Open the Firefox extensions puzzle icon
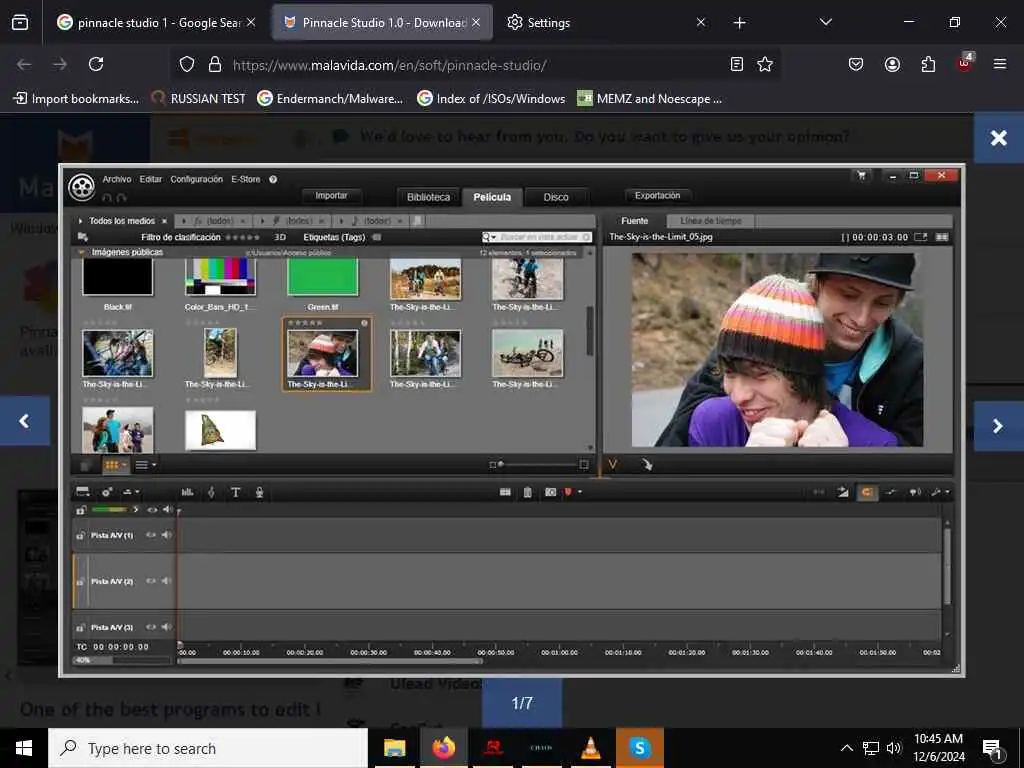This screenshot has height=768, width=1024. click(928, 64)
